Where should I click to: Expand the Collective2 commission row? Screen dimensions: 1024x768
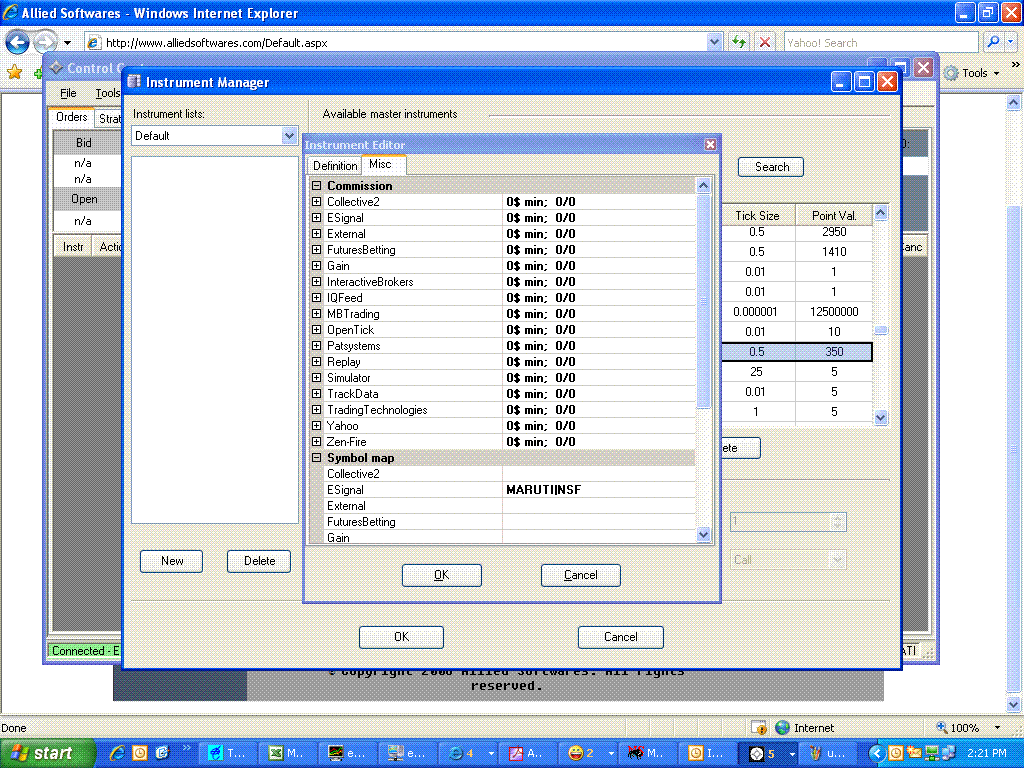317,202
